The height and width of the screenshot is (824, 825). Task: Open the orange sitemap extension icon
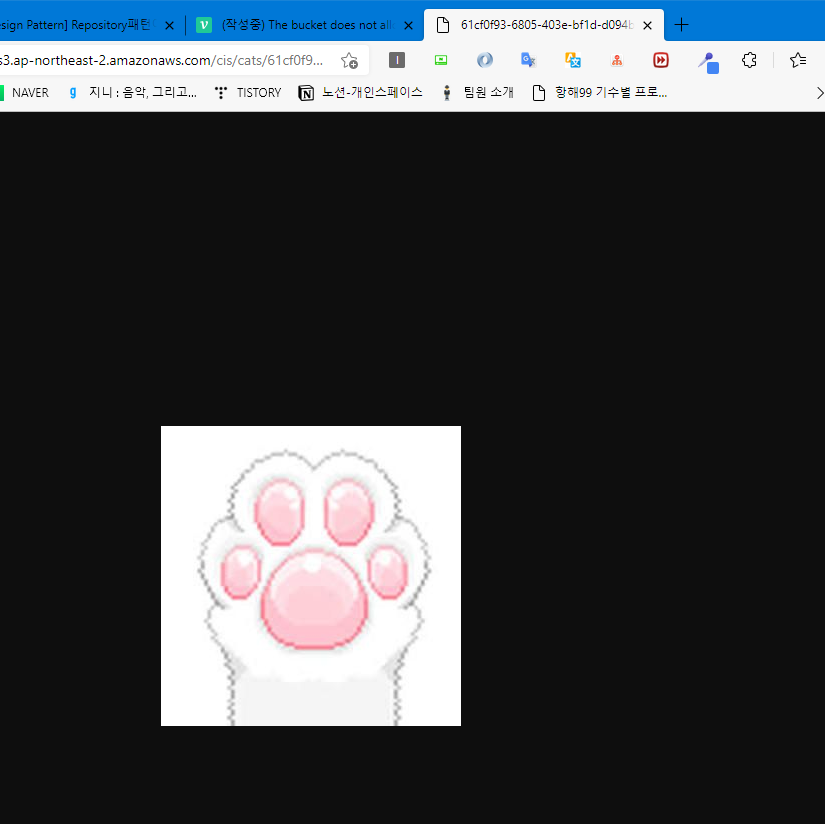point(617,61)
